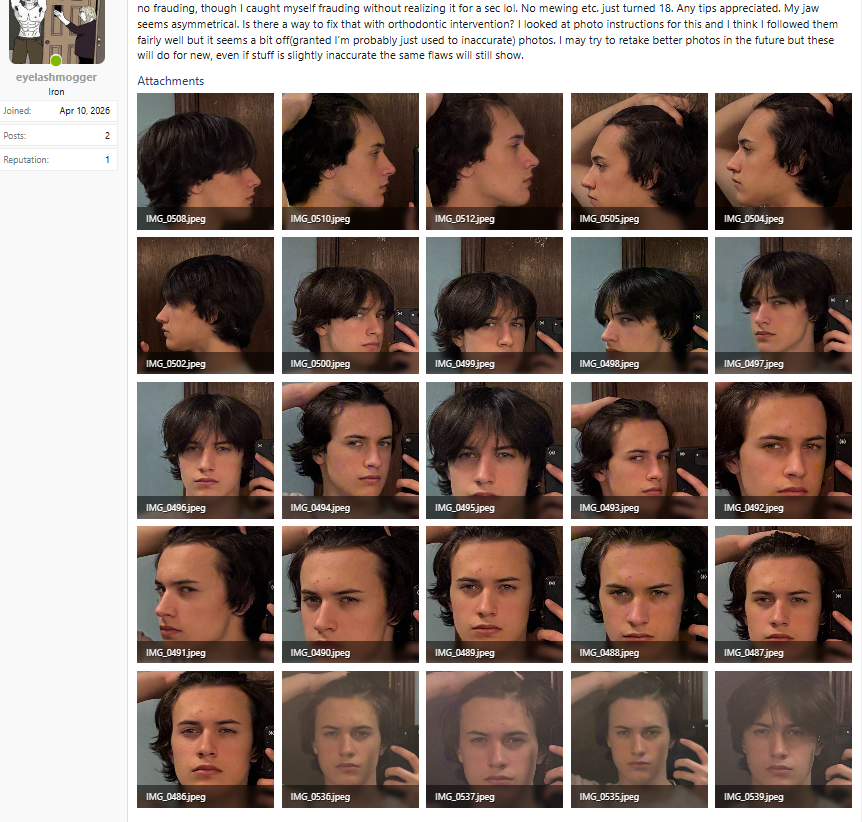Click the Attachments heading
The width and height of the screenshot is (862, 822).
[x=170, y=81]
